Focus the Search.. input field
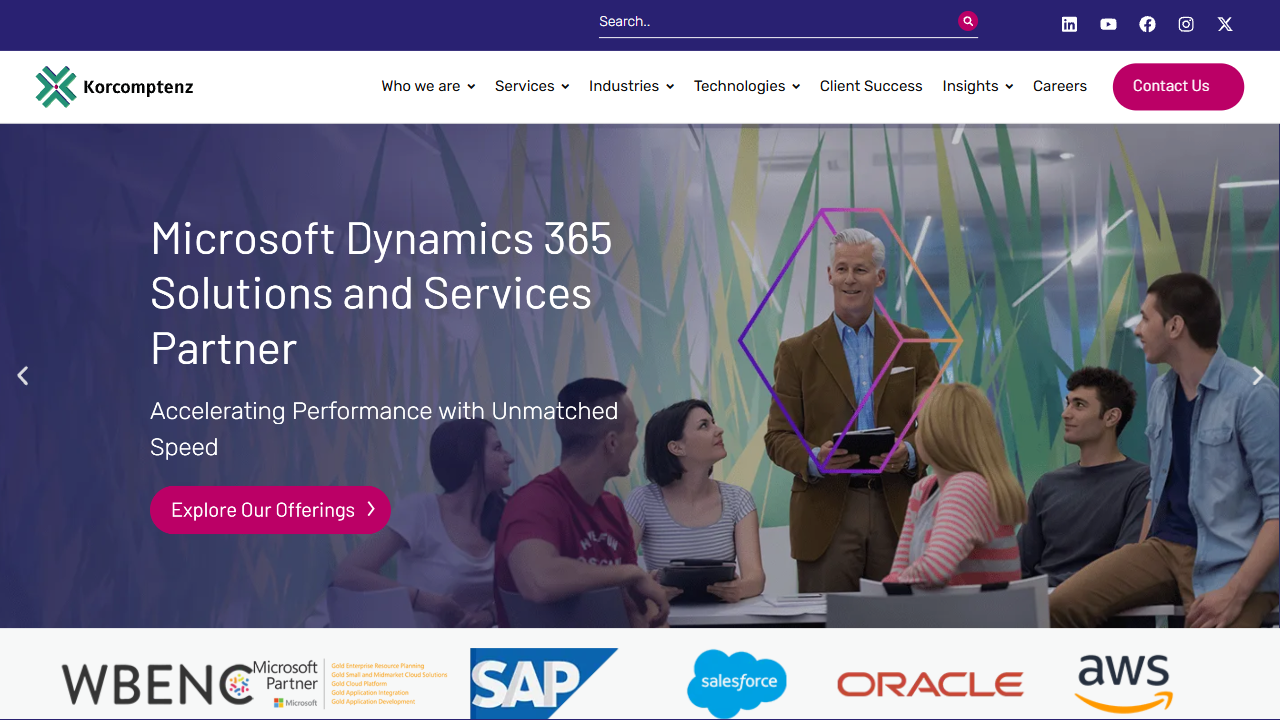The width and height of the screenshot is (1280, 720). coord(776,21)
